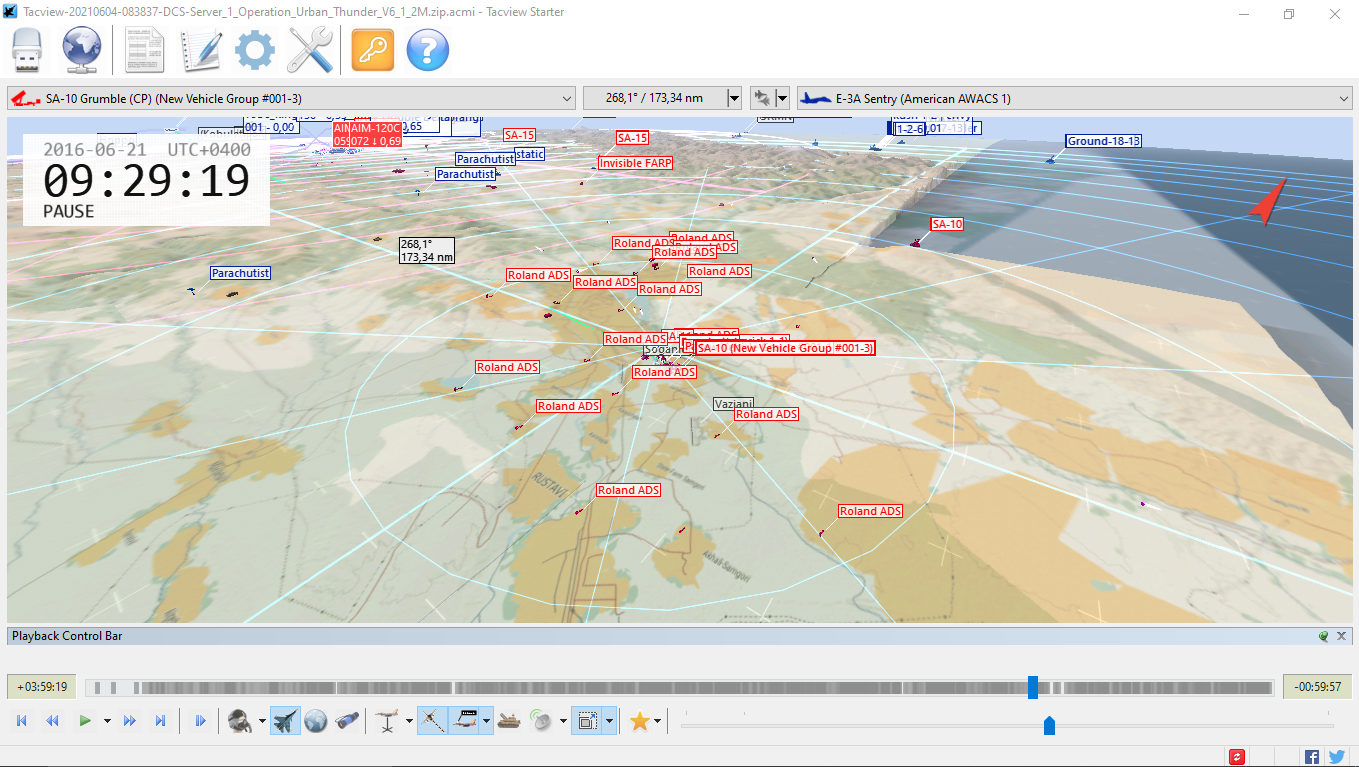This screenshot has width=1359, height=767.
Task: Expand the dropdown next to relative view icon
Action: (782, 98)
